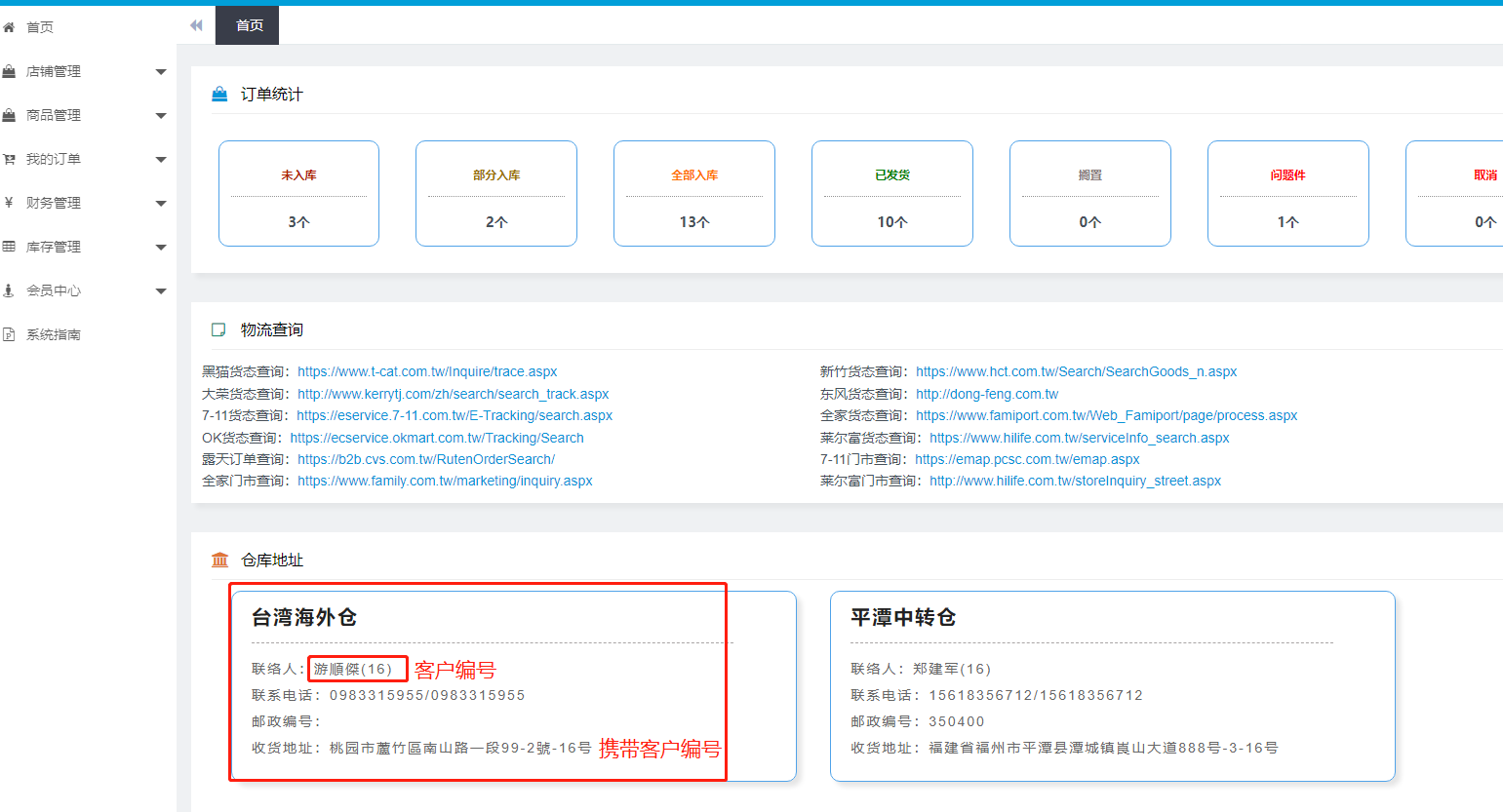Click postal code 350400

click(957, 721)
